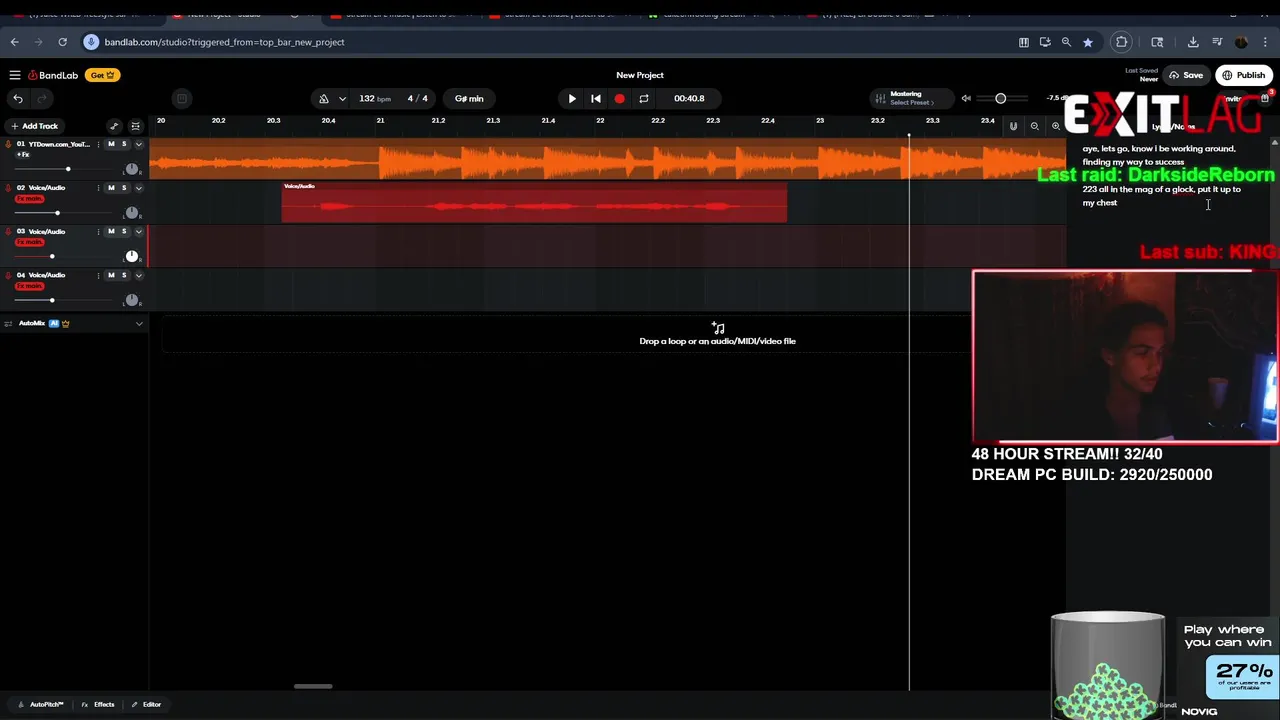Bookmark page with star icon
The height and width of the screenshot is (720, 1280).
[x=1088, y=42]
